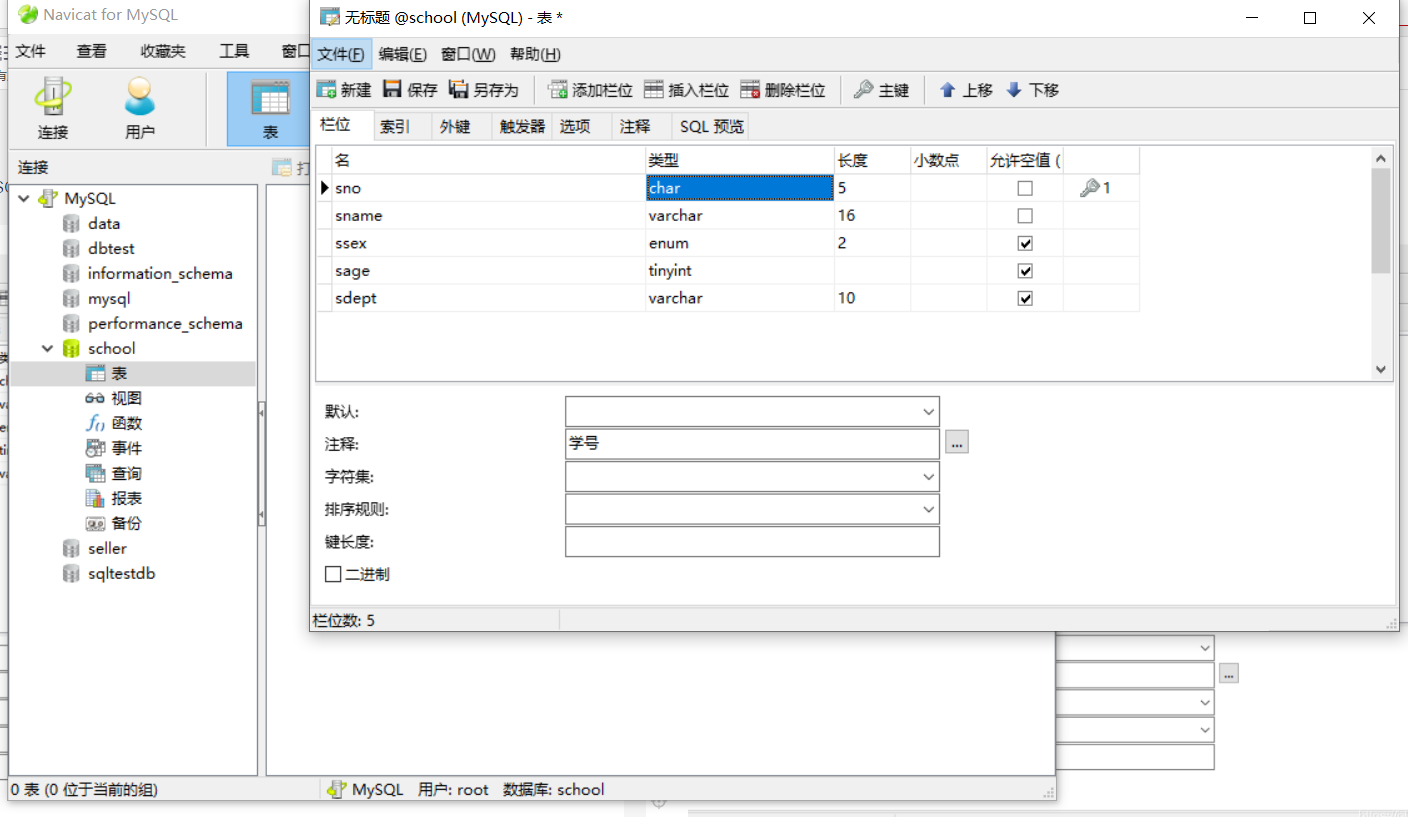The image size is (1408, 817).
Task: Enable the 二进制 binary checkbox
Action: click(x=333, y=574)
